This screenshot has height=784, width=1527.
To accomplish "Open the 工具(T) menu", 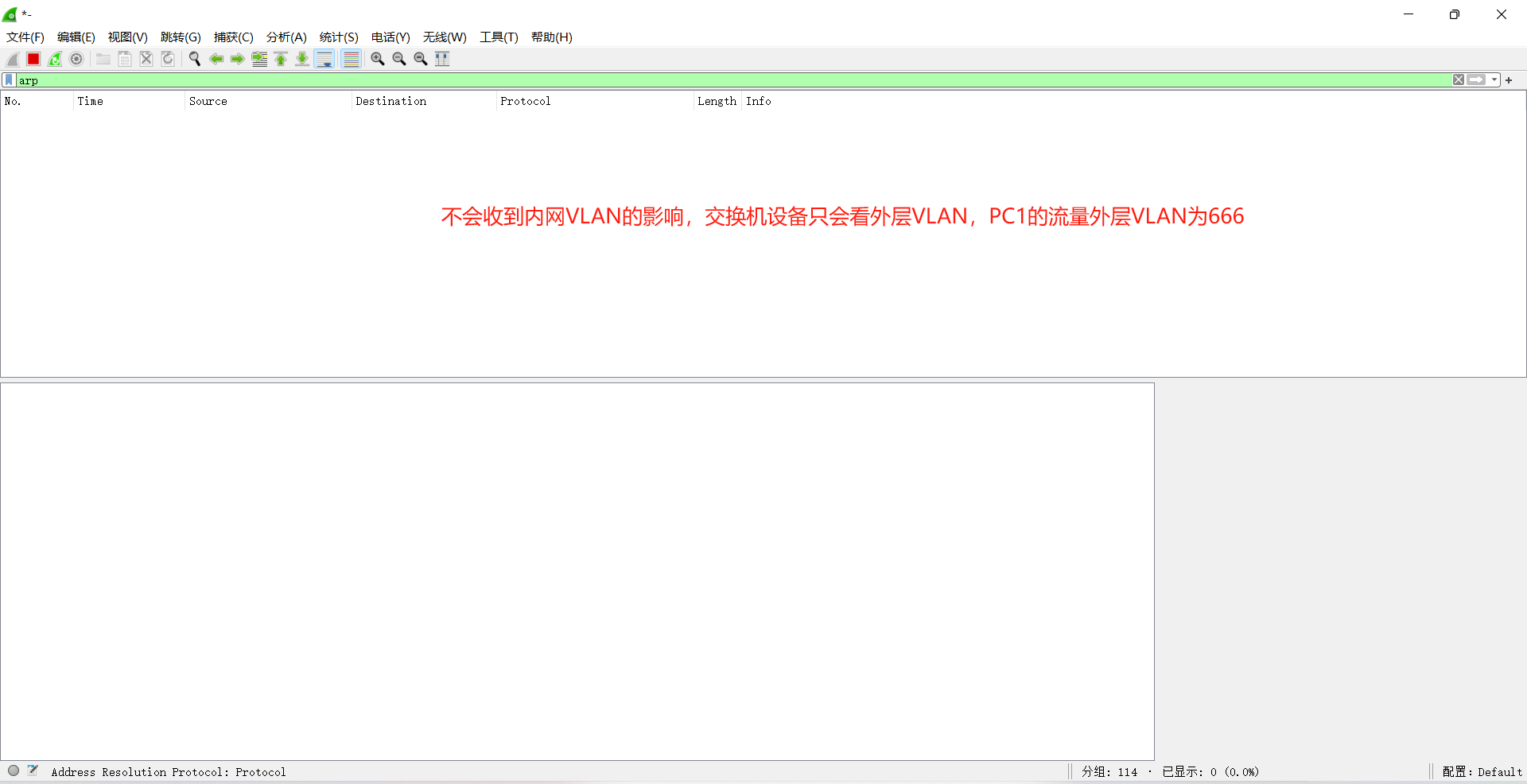I will 499,37.
